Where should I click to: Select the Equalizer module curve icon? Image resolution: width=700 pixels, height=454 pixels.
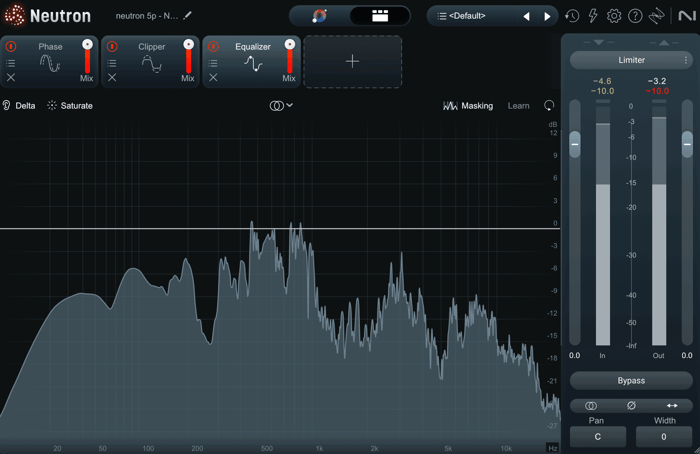[253, 64]
